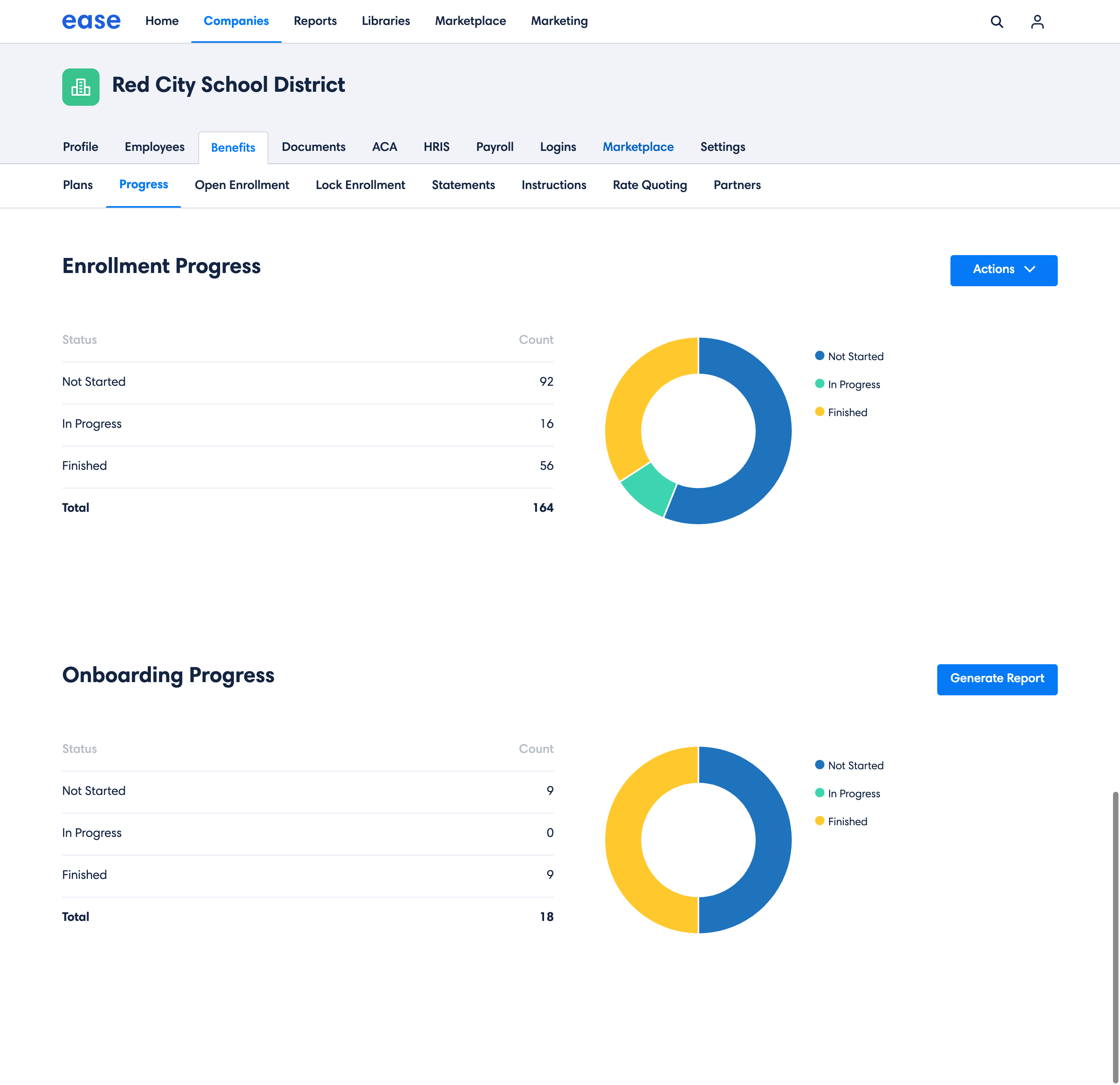Click the ease logo in the navigation bar
The height and width of the screenshot is (1085, 1120).
91,21
